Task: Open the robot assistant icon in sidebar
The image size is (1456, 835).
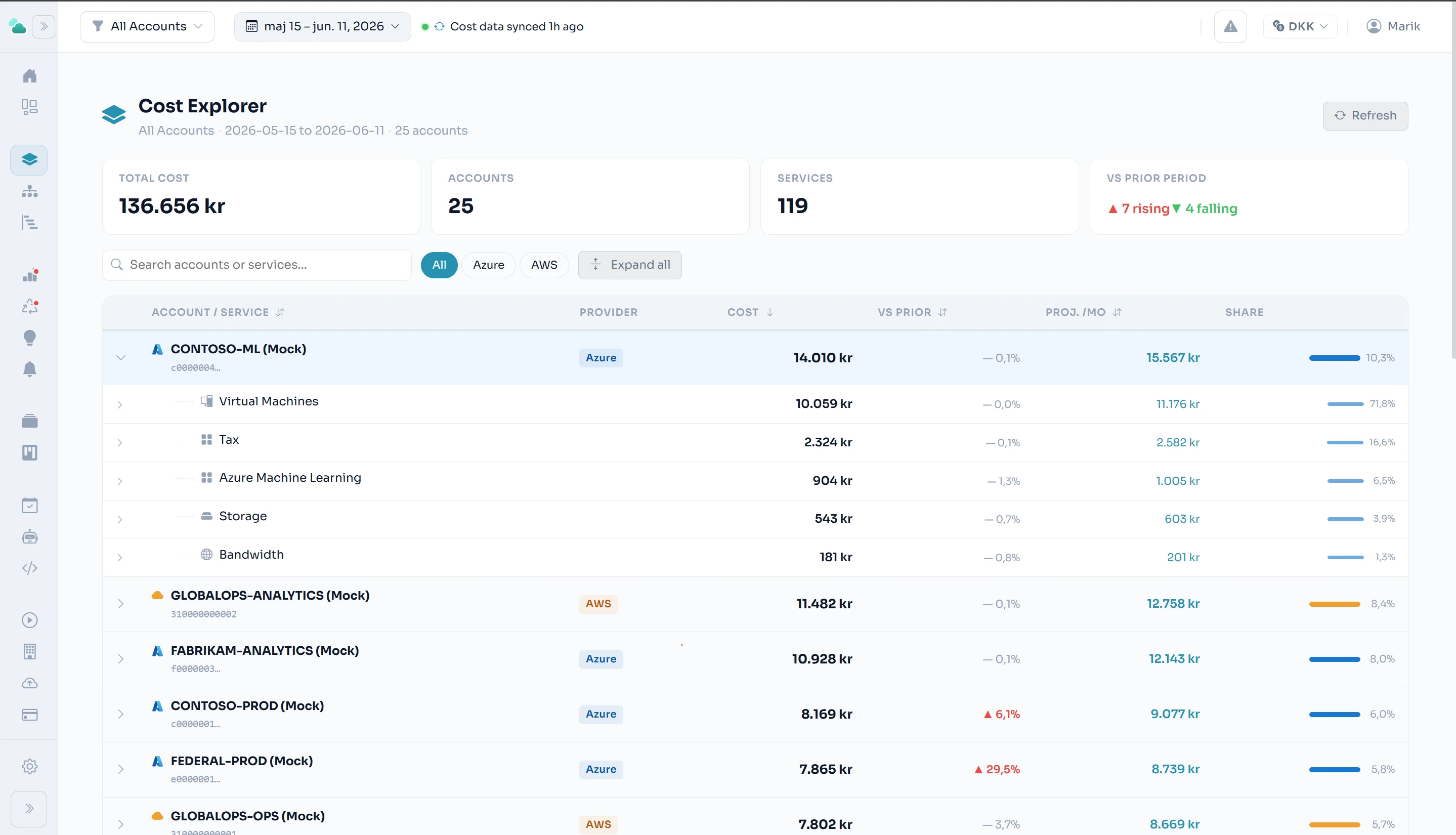Action: click(29, 537)
